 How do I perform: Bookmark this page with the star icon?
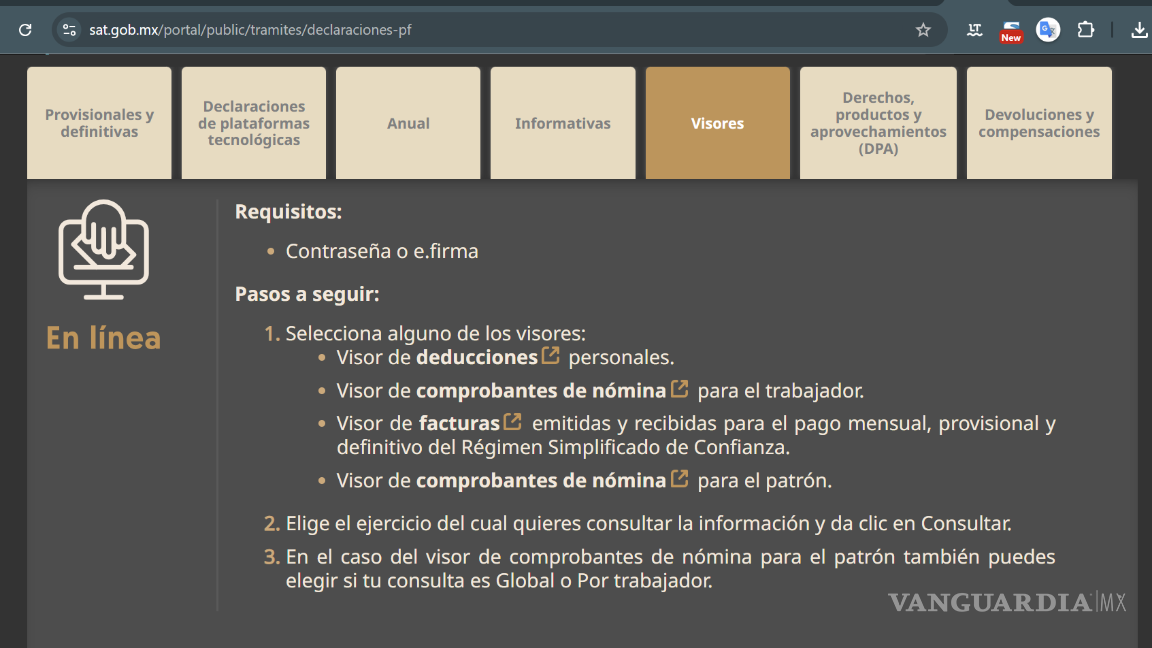(922, 30)
